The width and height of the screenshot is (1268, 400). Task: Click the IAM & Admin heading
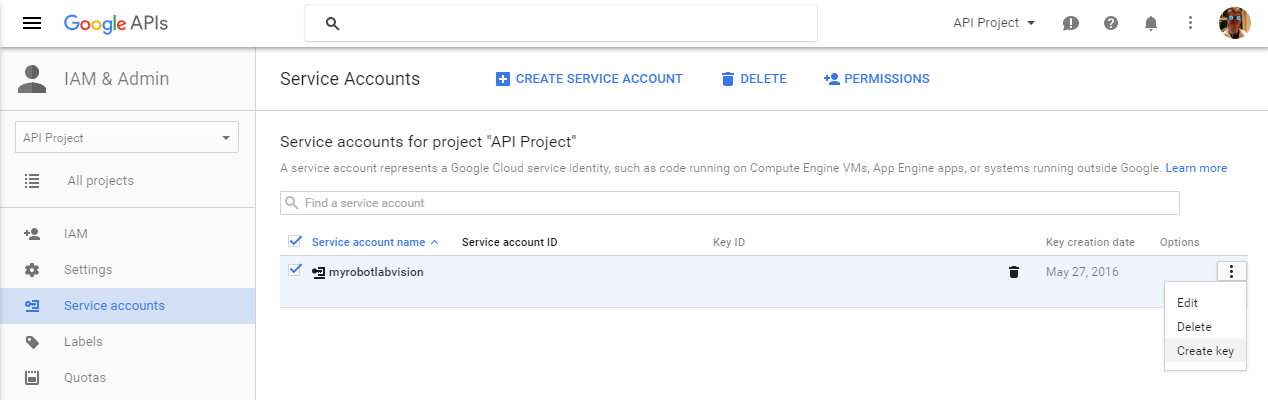pyautogui.click(x=116, y=79)
